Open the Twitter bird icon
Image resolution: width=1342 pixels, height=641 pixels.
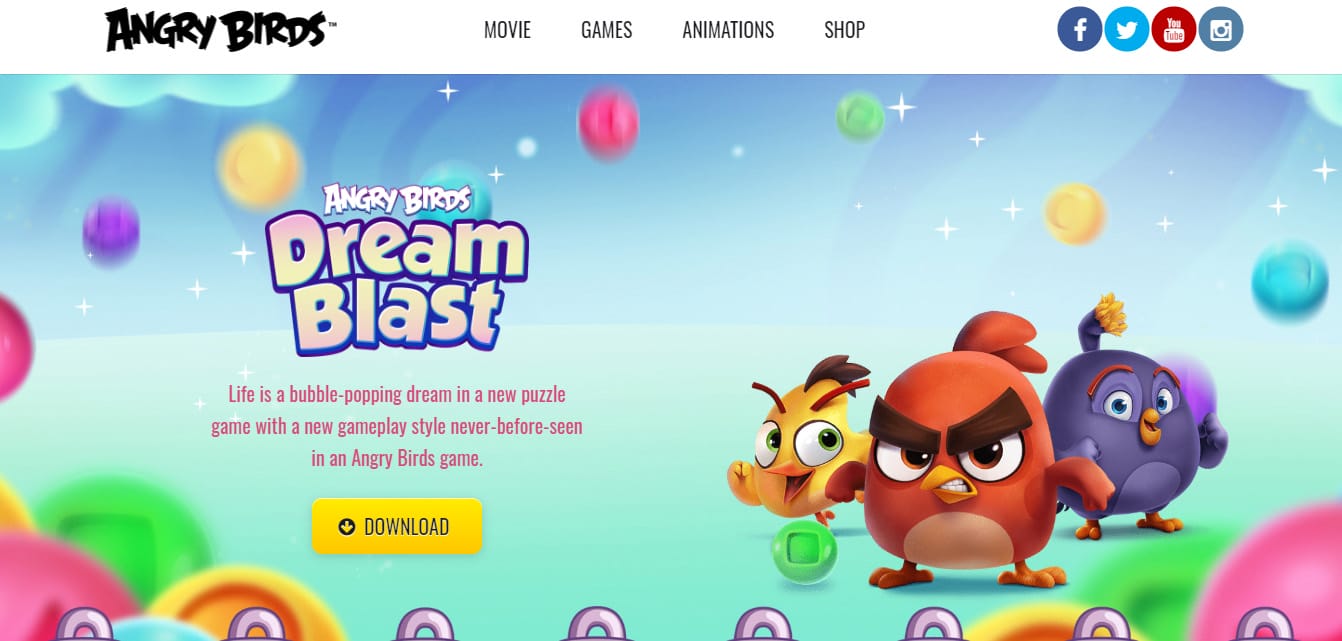(x=1127, y=30)
